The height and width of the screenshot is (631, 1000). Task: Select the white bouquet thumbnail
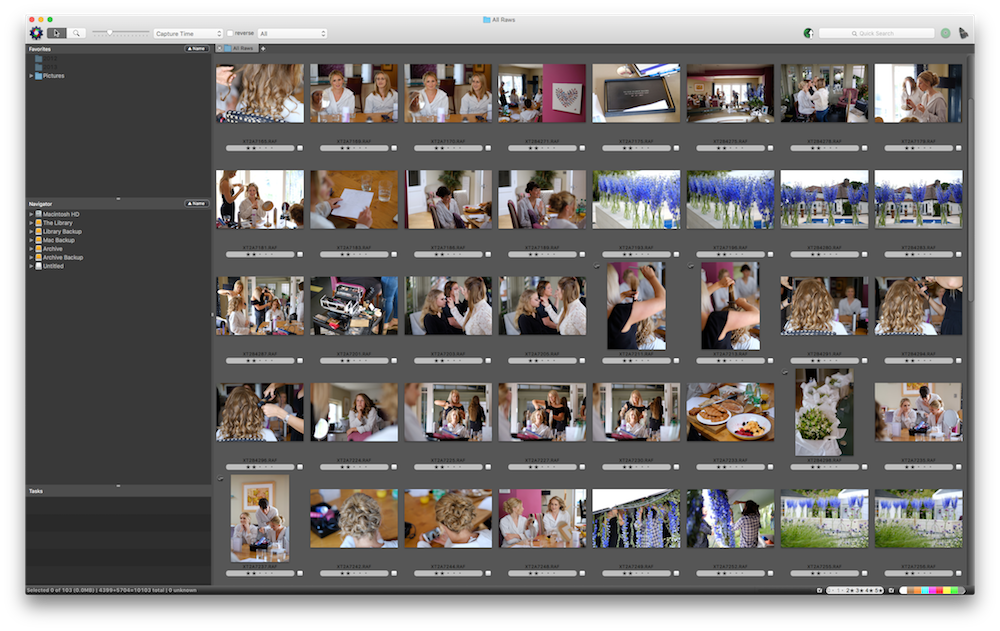click(x=824, y=412)
